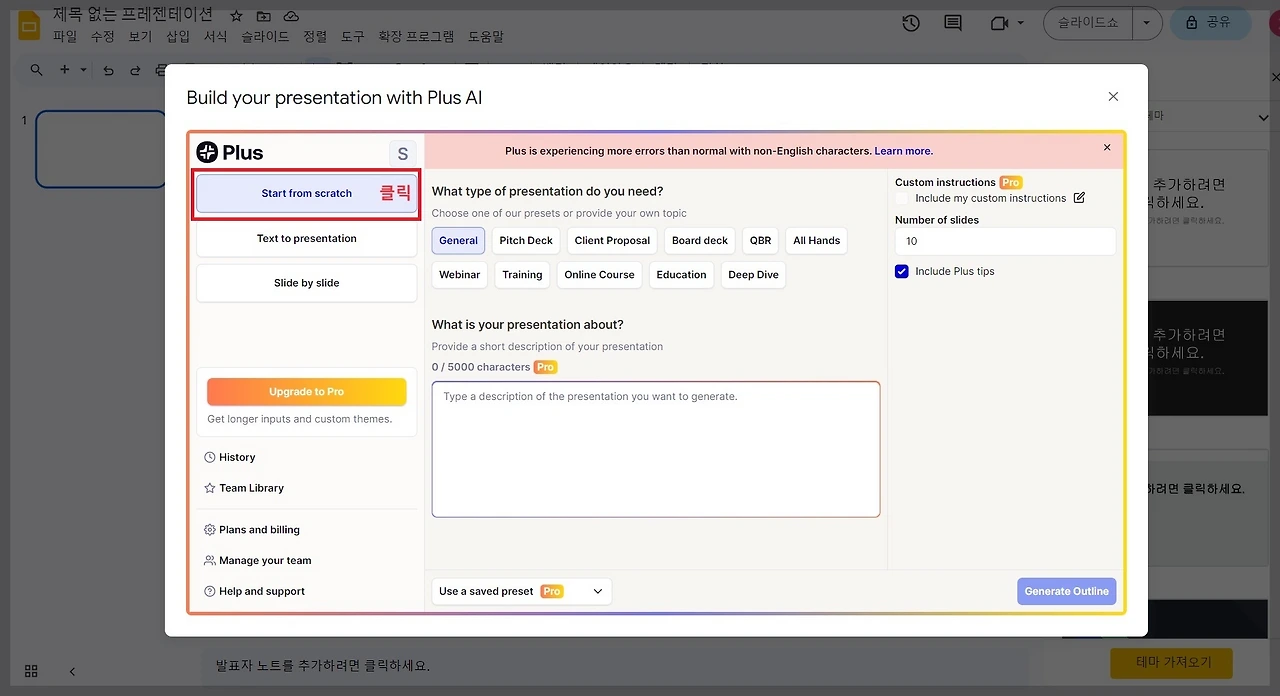The height and width of the screenshot is (696, 1280).
Task: Expand the meeting camera dropdown arrow
Action: point(1021,22)
